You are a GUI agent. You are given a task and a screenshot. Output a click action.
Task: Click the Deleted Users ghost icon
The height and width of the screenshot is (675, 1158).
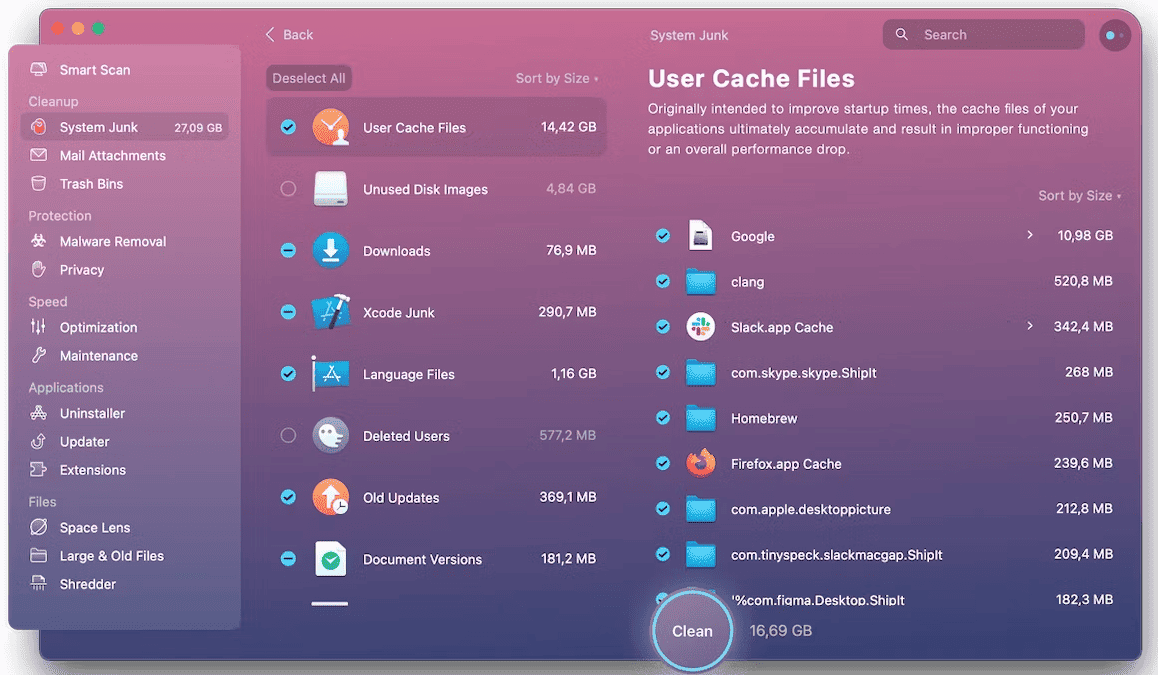[330, 435]
